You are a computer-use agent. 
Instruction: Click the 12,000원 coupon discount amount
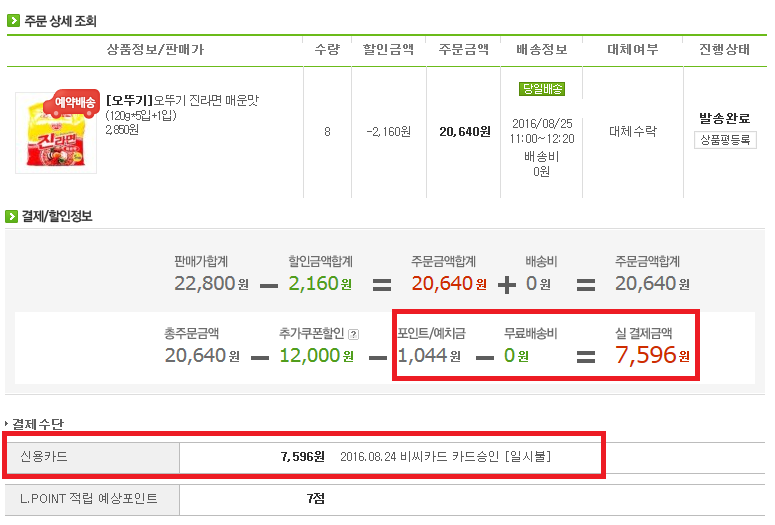[x=317, y=355]
